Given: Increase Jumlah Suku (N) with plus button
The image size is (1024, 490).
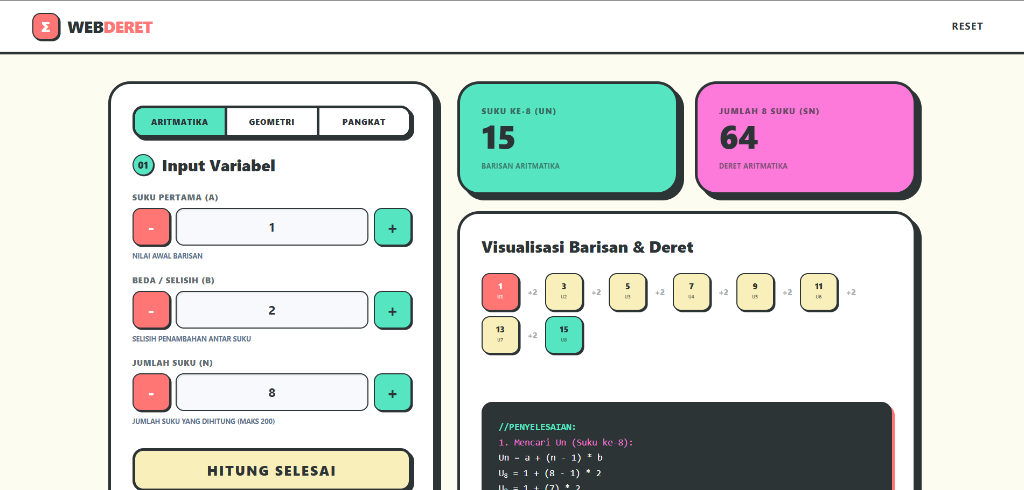Looking at the screenshot, I should (392, 392).
